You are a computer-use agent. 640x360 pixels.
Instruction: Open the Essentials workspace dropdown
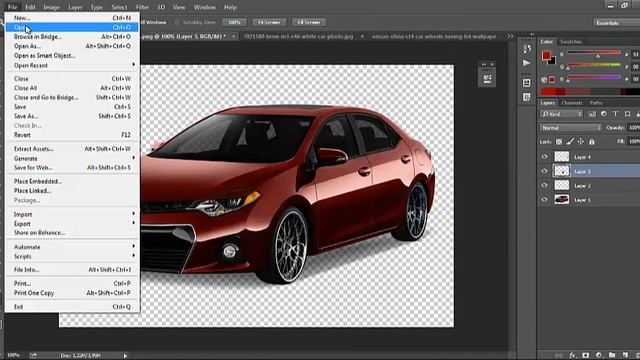[x=616, y=23]
